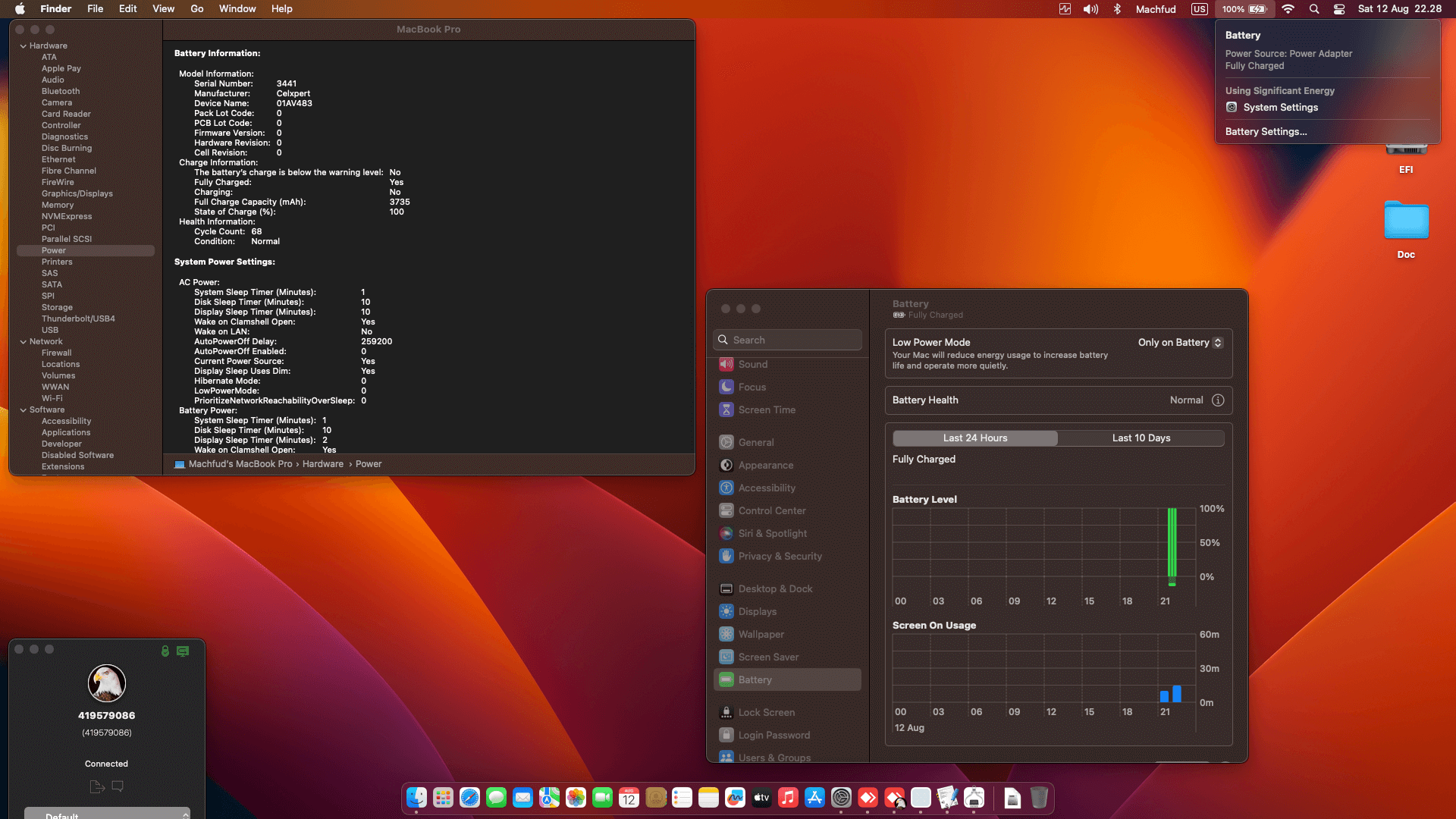Click Hardware in the System Information path bar

[x=323, y=464]
